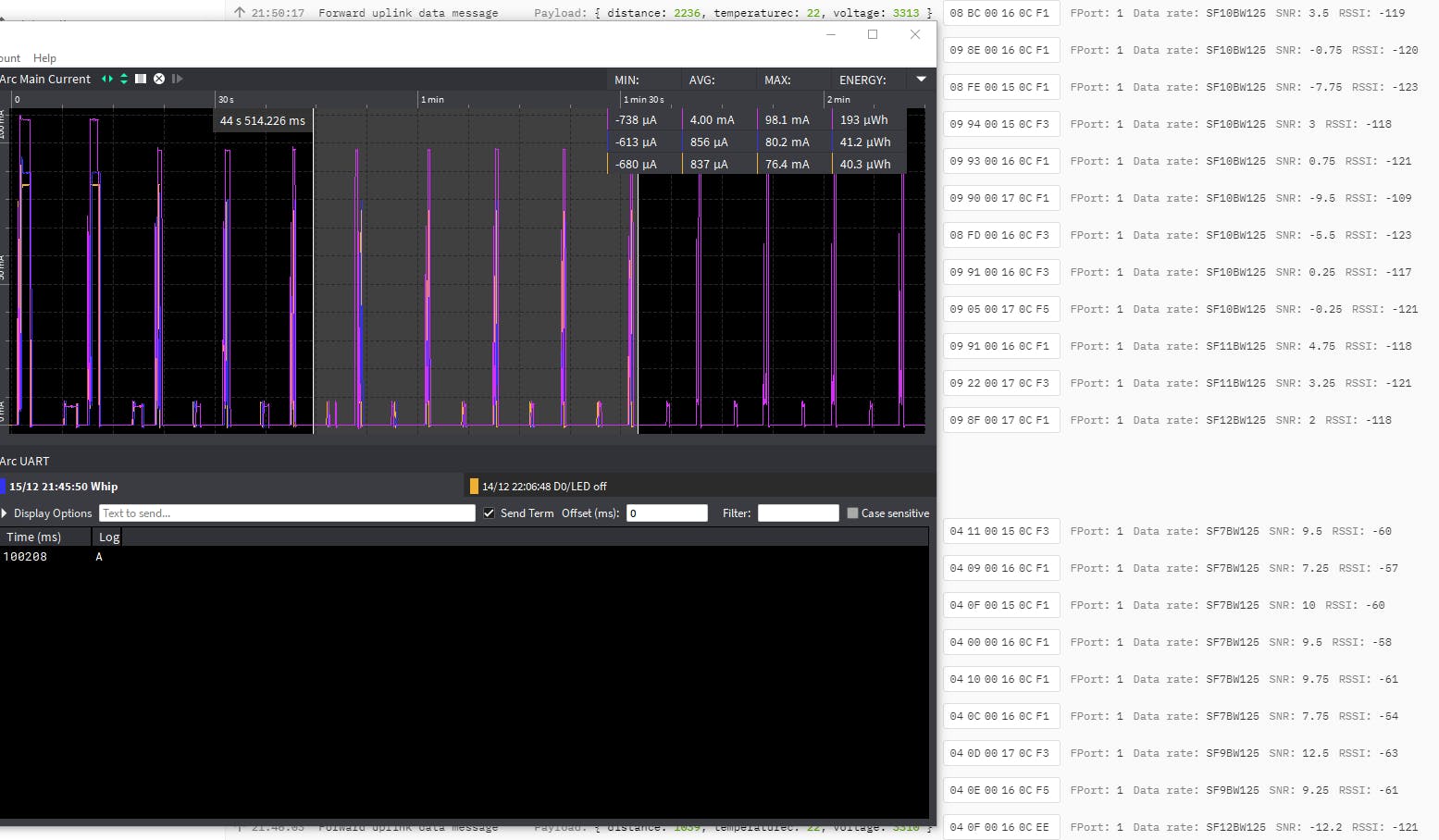The width and height of the screenshot is (1439, 840).
Task: Click payload 09 8F 00 17 0C F1 in console
Action: (999, 420)
